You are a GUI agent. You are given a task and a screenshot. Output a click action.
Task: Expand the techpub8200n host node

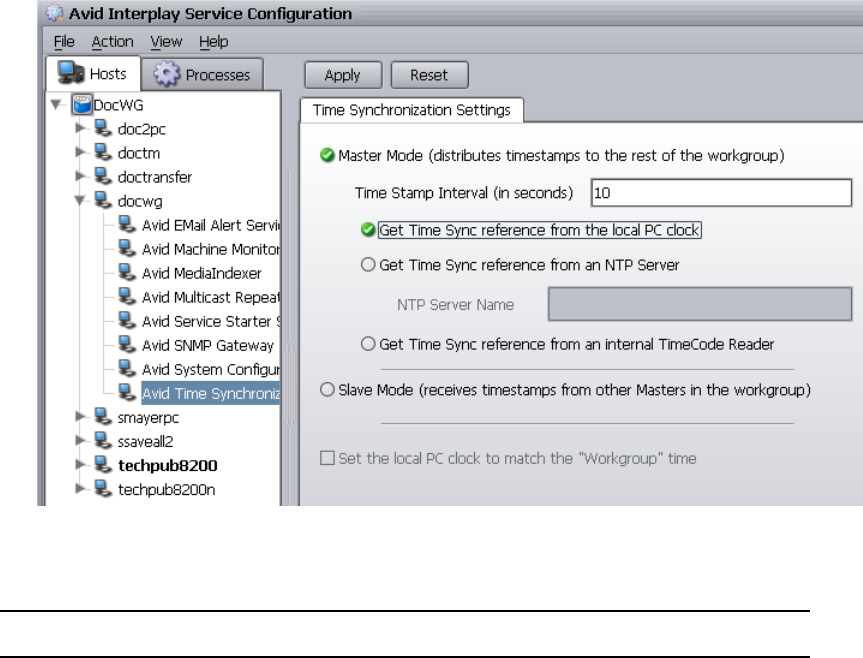pos(80,489)
